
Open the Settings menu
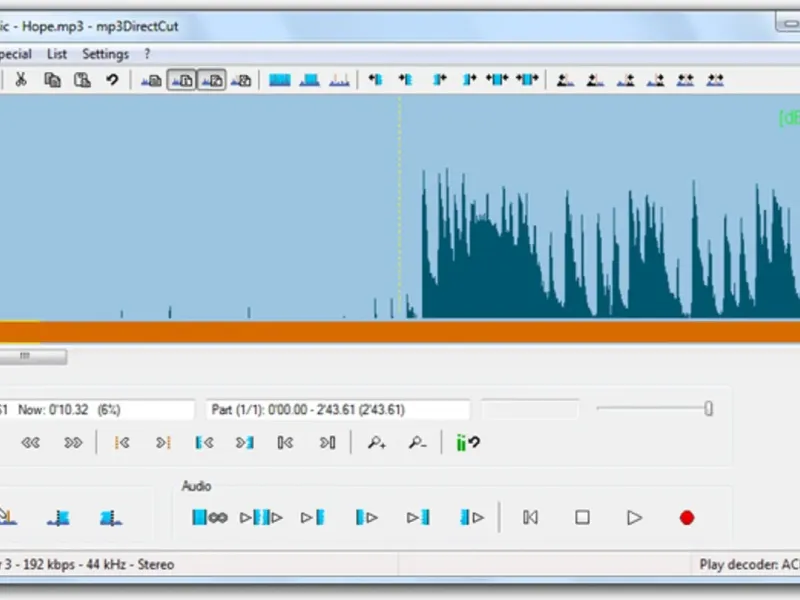(106, 54)
